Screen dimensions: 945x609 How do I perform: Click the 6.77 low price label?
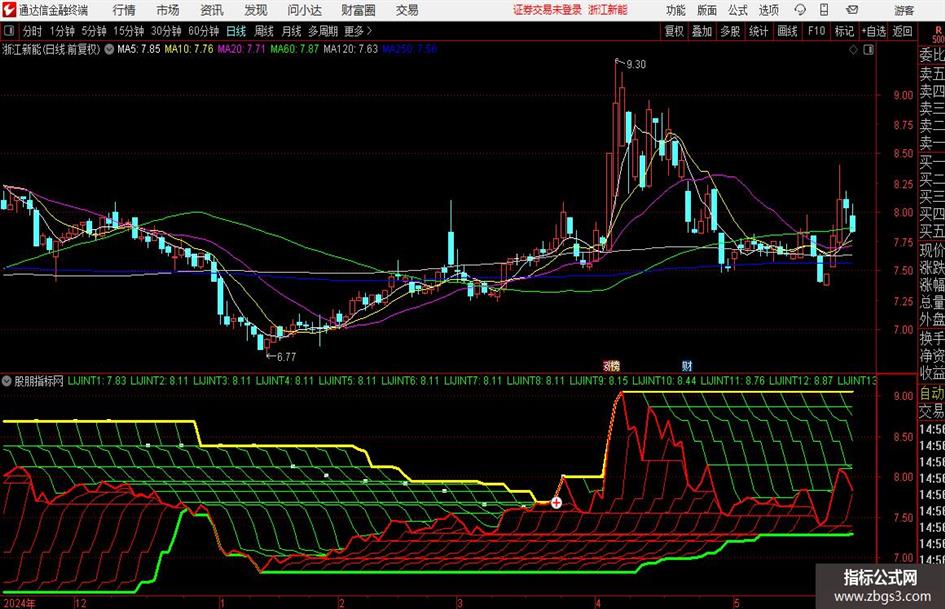click(x=286, y=357)
